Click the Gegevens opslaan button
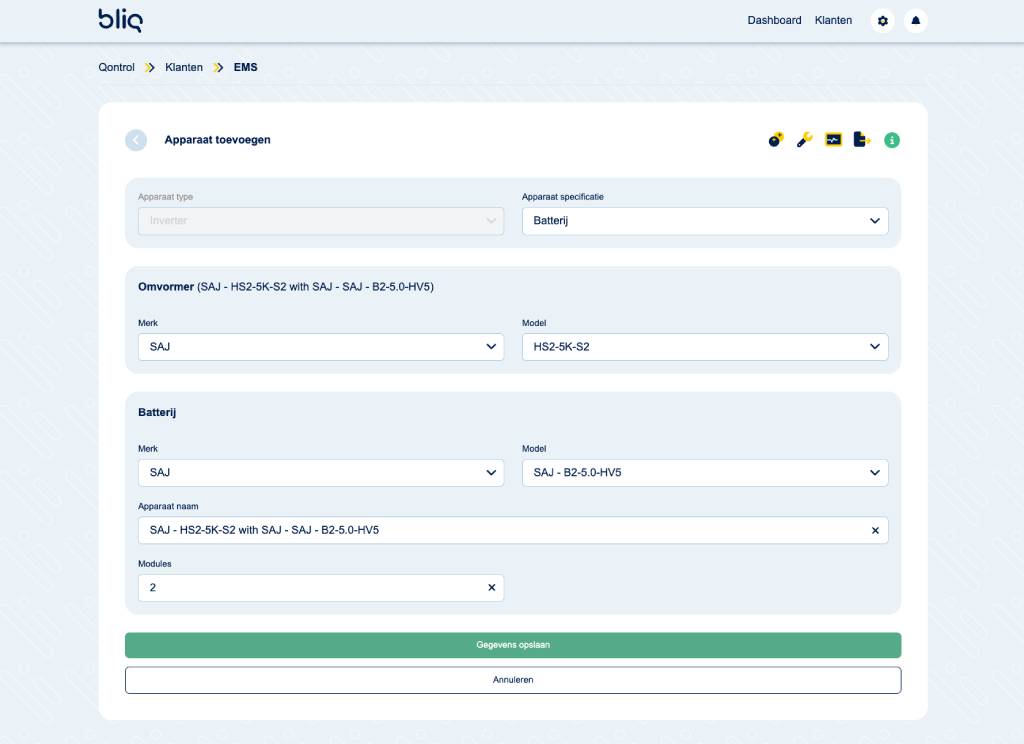The height and width of the screenshot is (744, 1024). coord(512,645)
